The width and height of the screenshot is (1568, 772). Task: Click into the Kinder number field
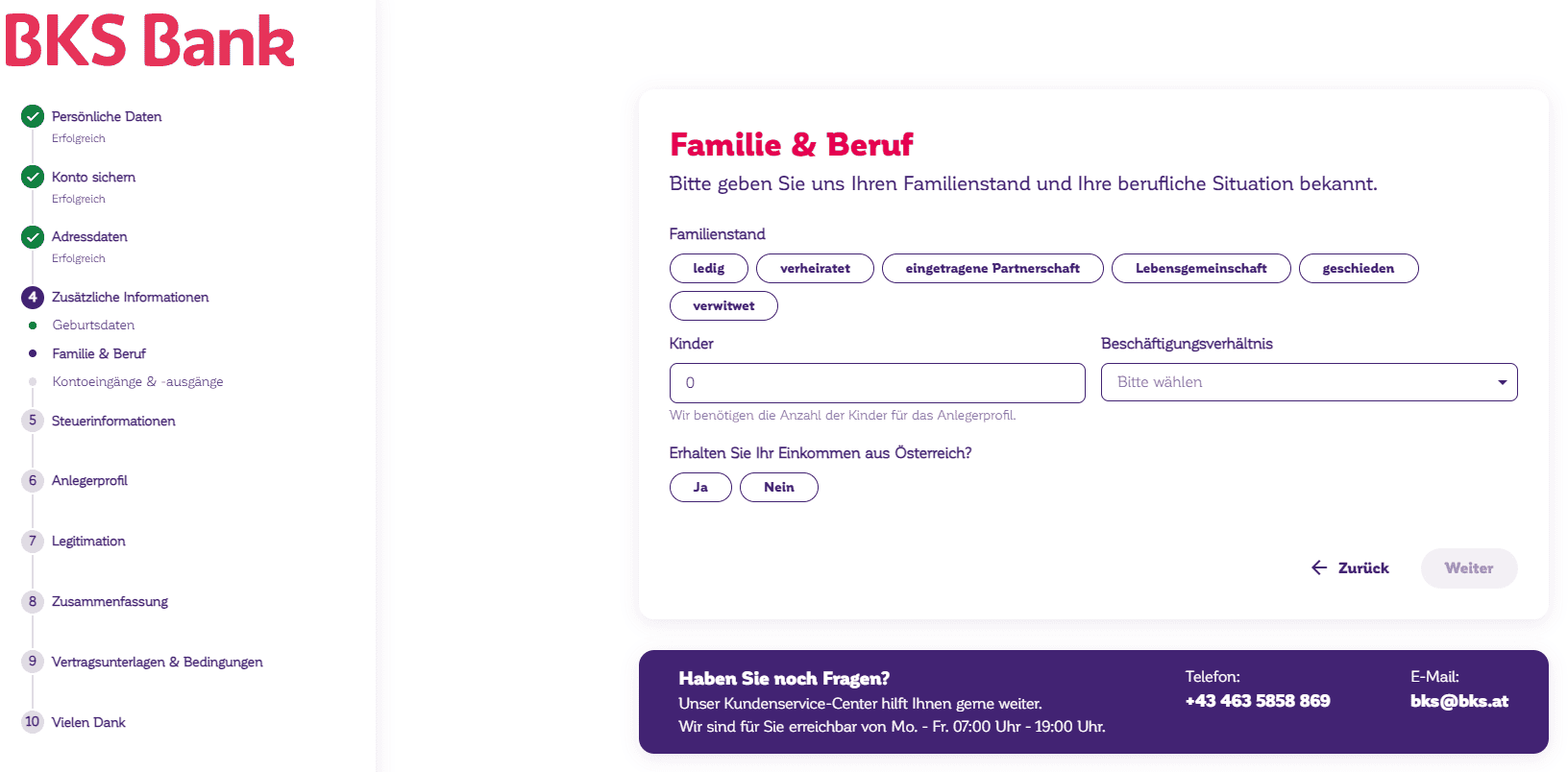coord(877,382)
